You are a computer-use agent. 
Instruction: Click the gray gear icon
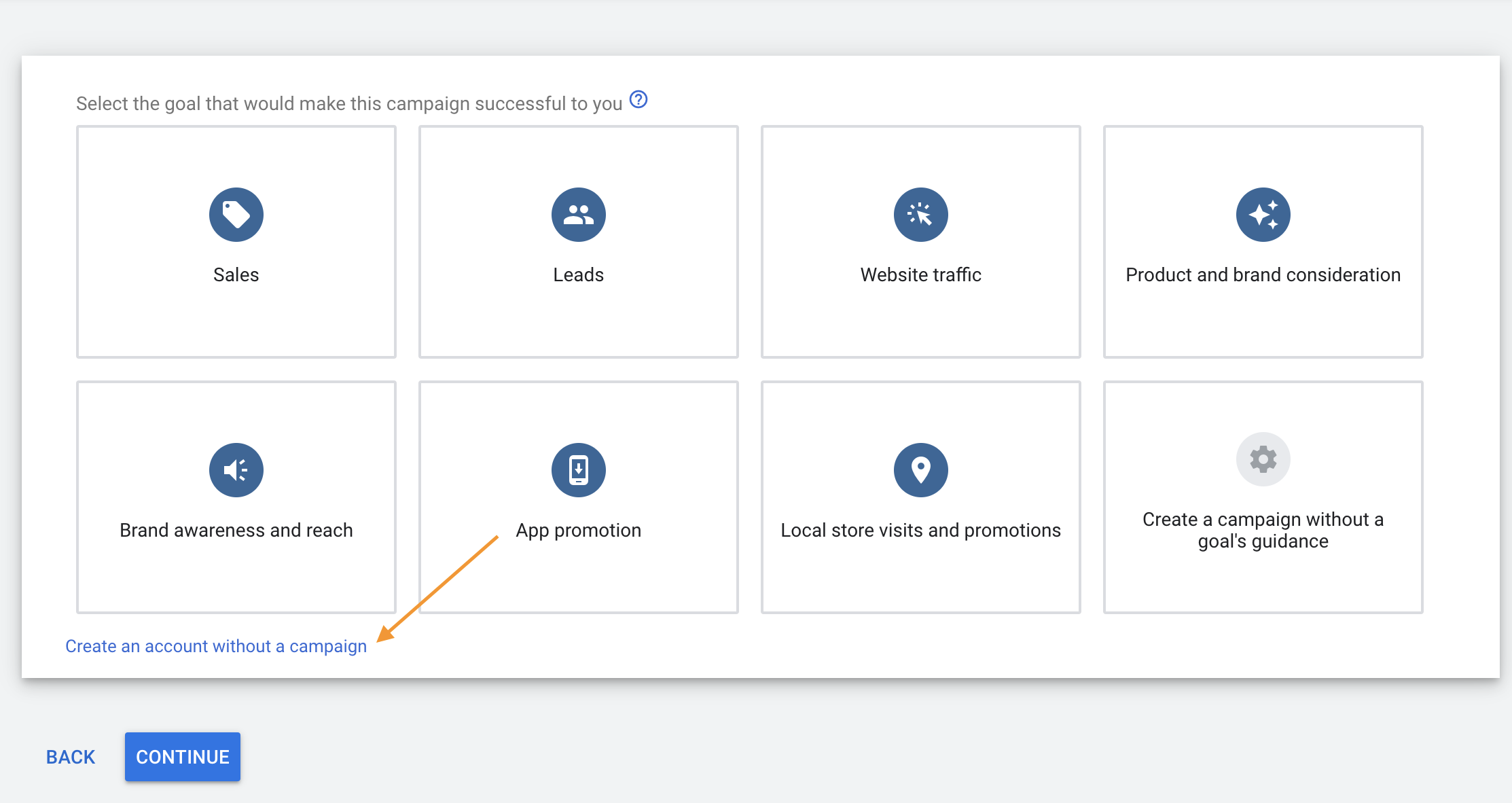(x=1263, y=459)
